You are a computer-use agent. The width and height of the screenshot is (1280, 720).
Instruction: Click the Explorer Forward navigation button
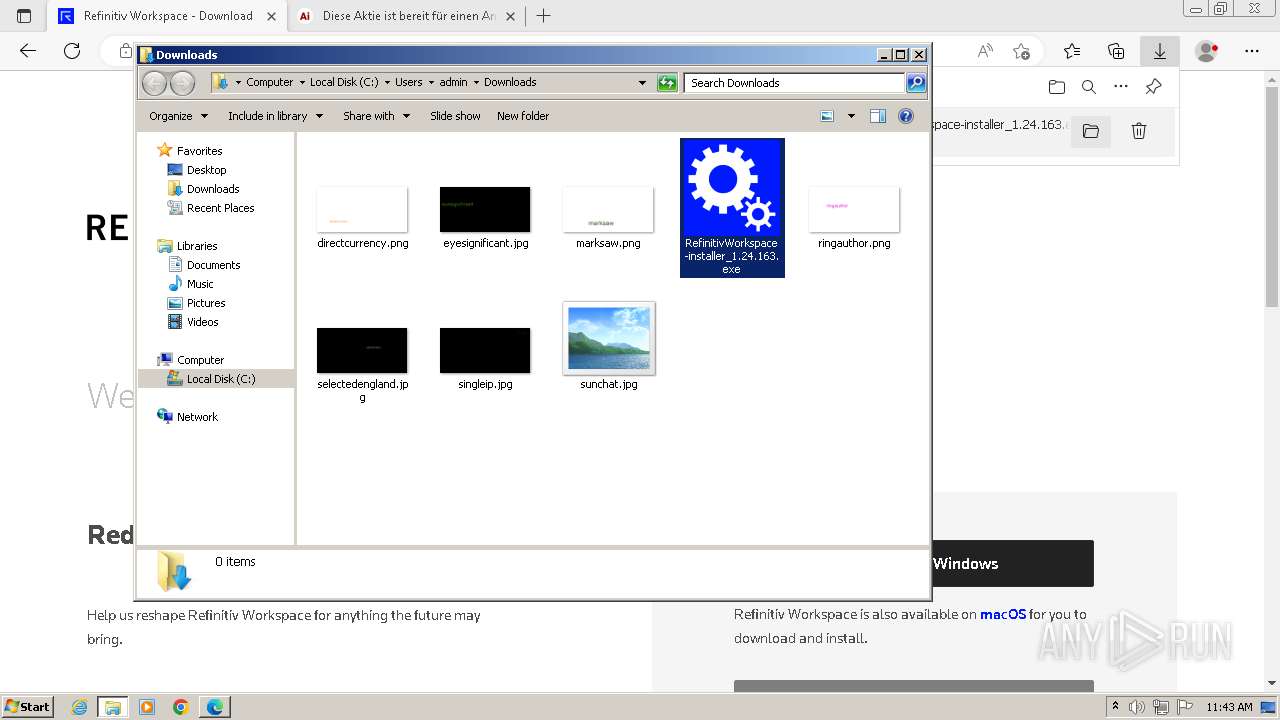point(182,83)
